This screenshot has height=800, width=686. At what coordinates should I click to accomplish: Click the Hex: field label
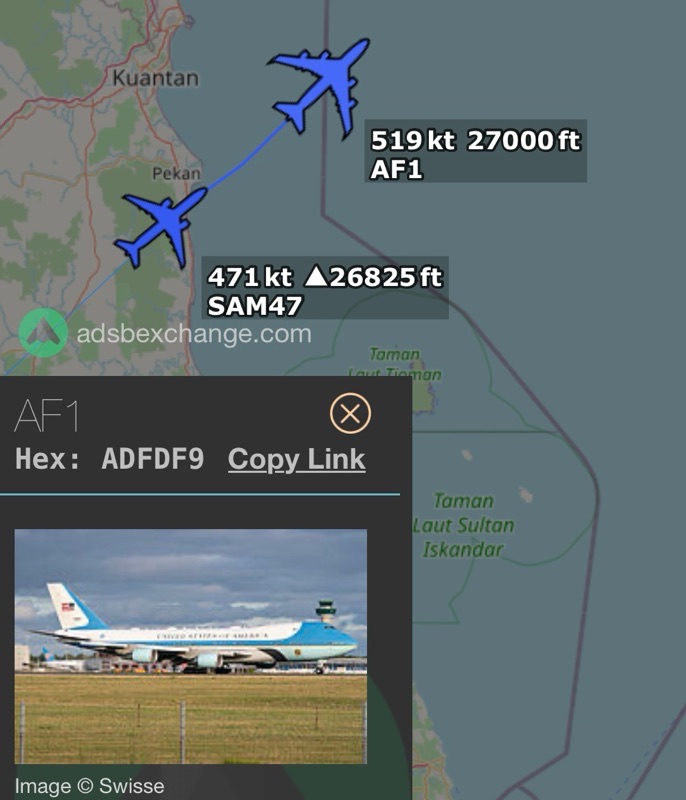(46, 459)
